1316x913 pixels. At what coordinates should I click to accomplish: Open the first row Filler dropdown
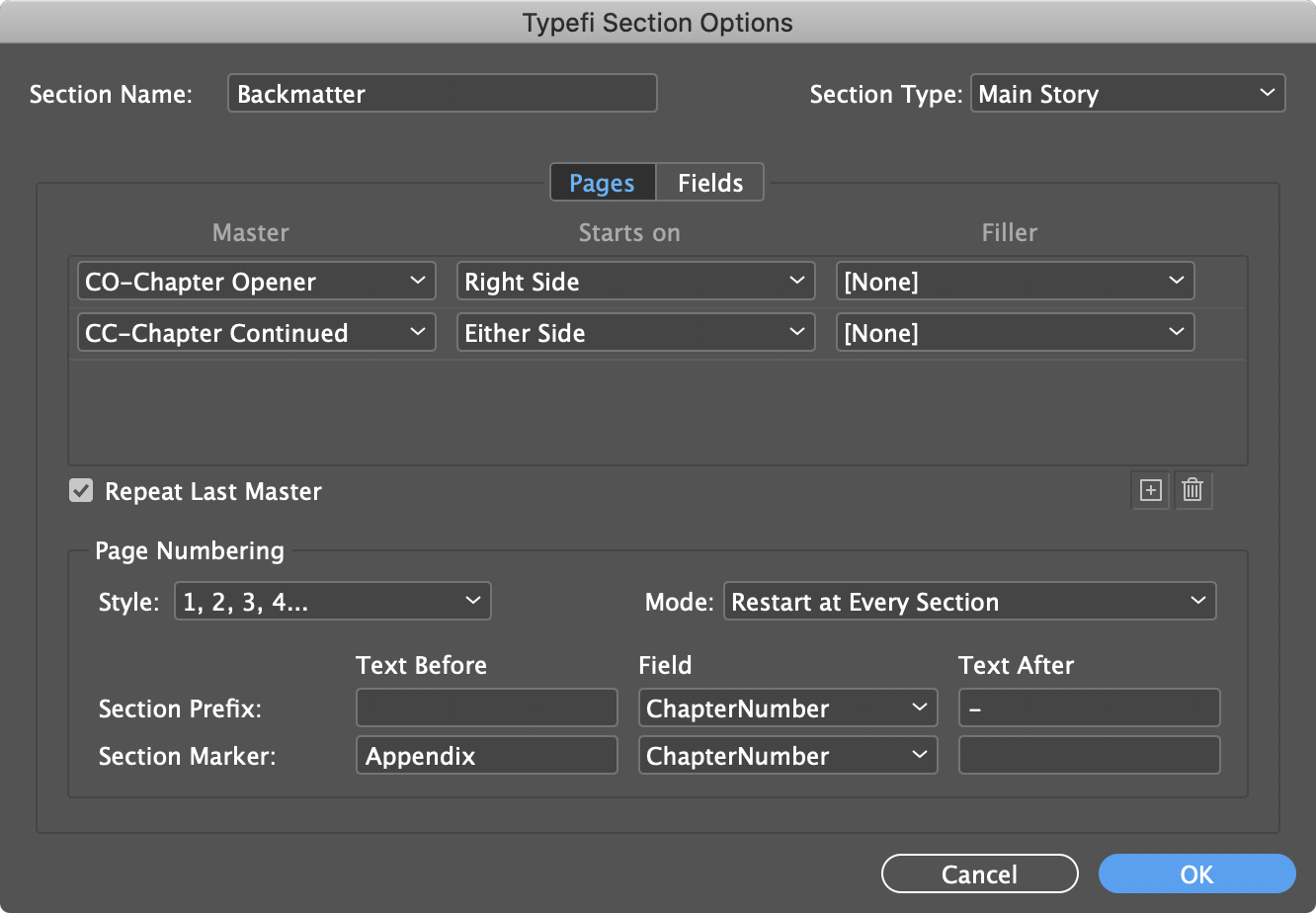1015,282
